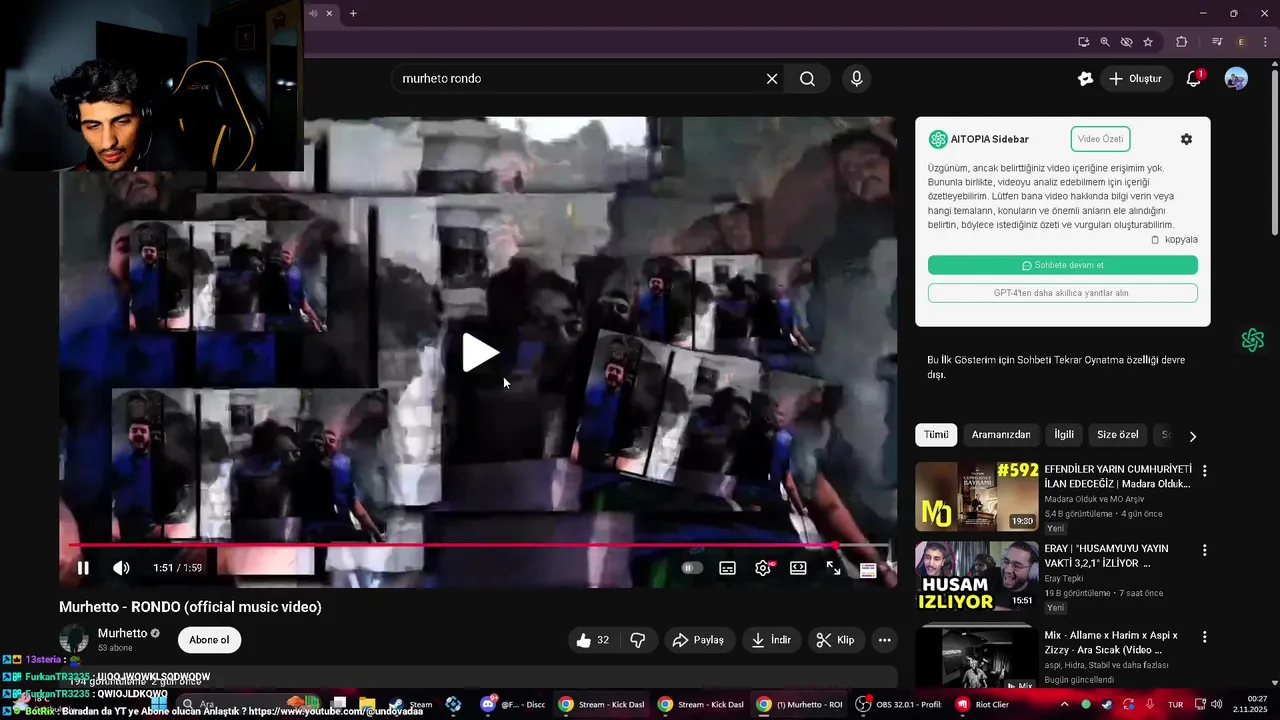
Task: Open the zoom magnifier in address bar
Action: pos(1105,42)
